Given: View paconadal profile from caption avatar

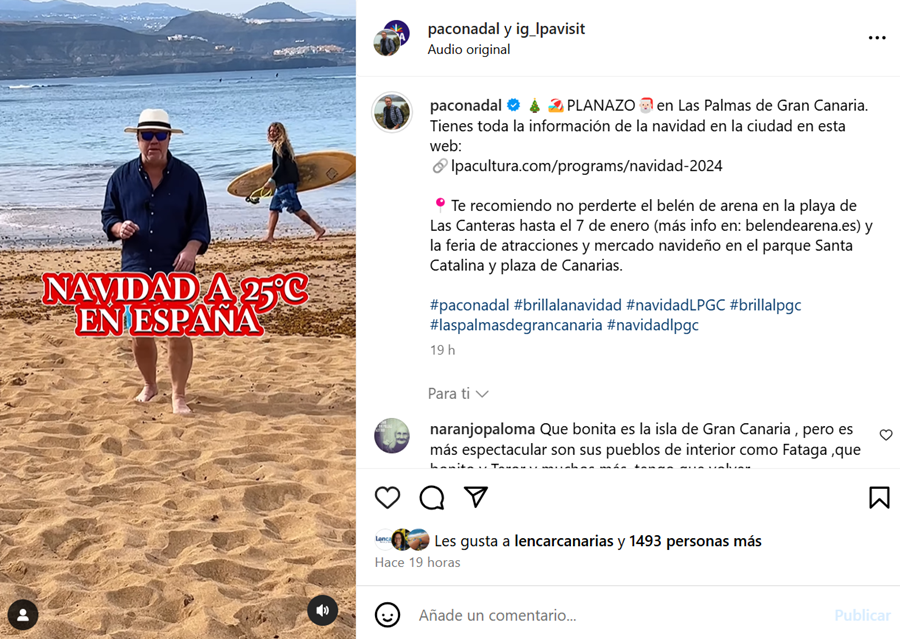Looking at the screenshot, I should 392,112.
